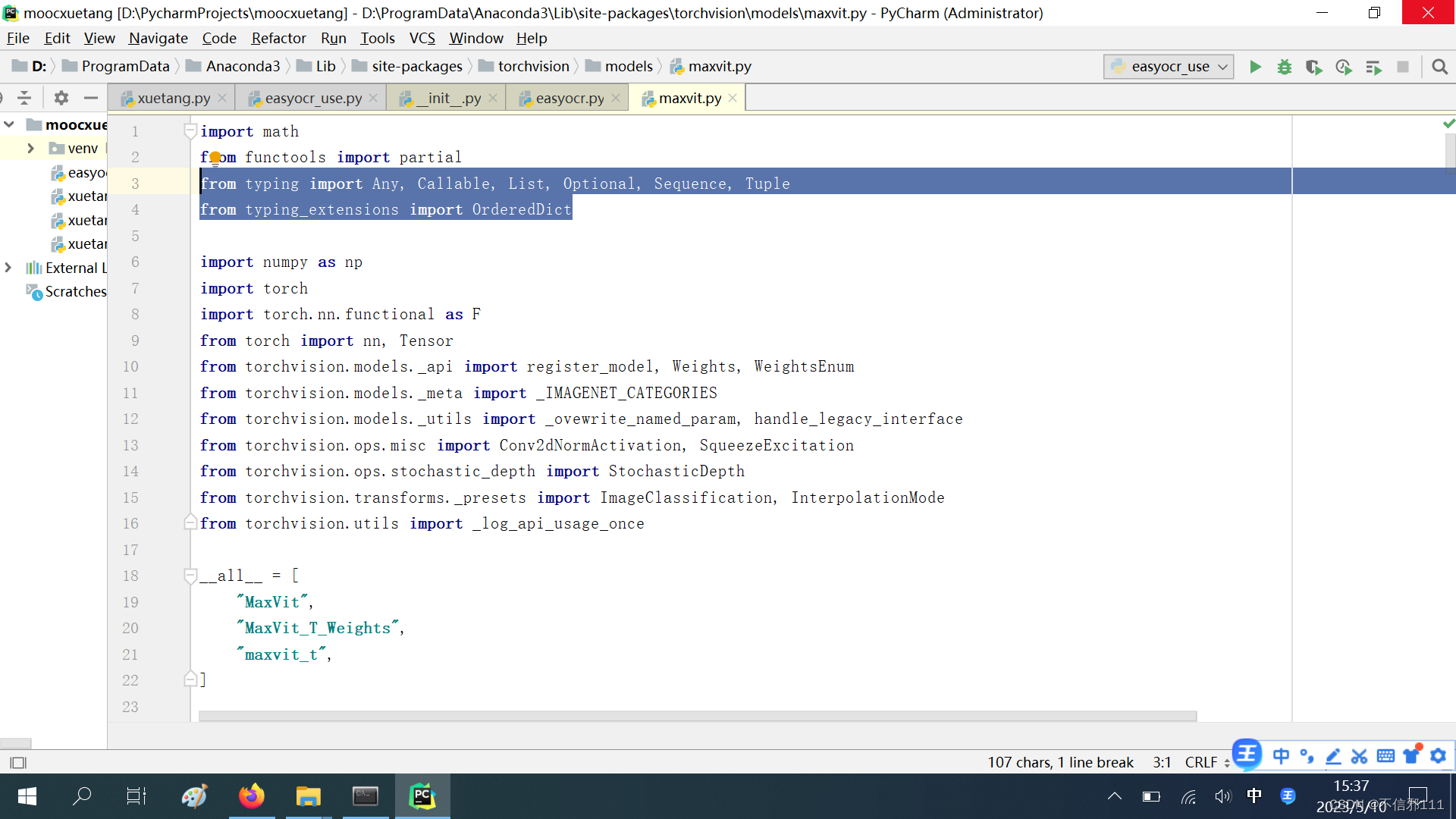1456x819 pixels.
Task: Hide the project tool window
Action: tap(91, 98)
